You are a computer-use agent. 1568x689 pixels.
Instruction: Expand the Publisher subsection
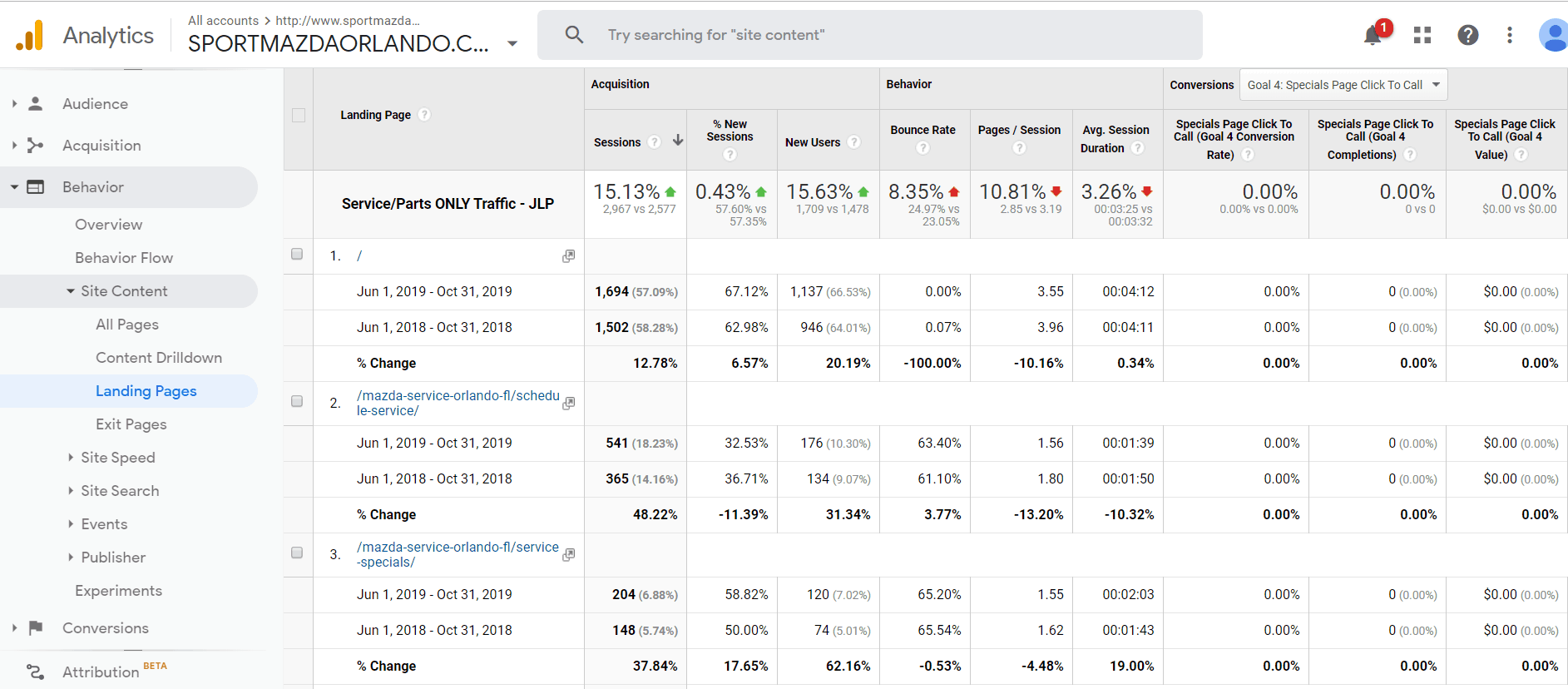click(x=71, y=558)
